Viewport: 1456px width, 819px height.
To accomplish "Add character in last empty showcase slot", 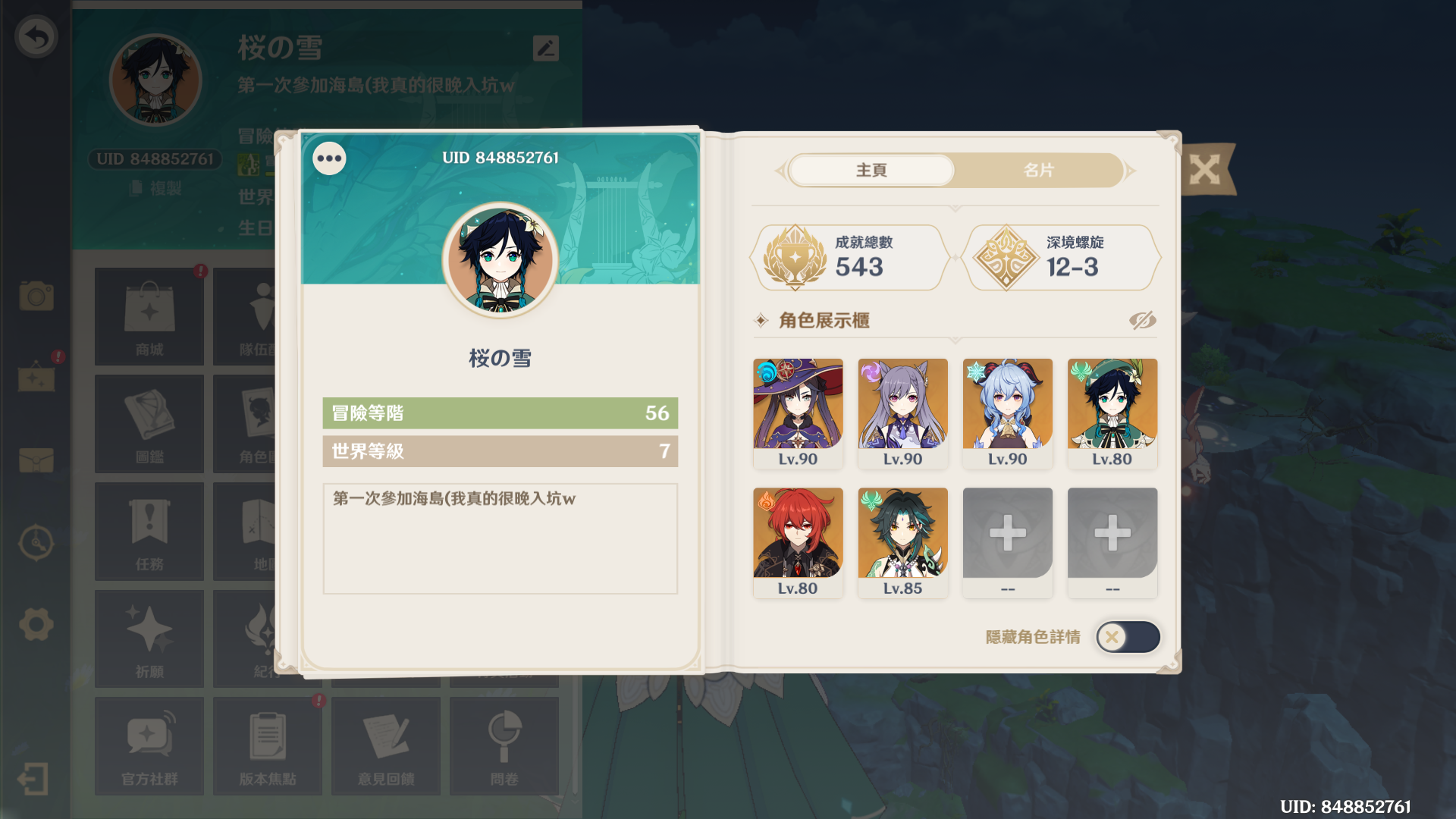I will point(1112,543).
